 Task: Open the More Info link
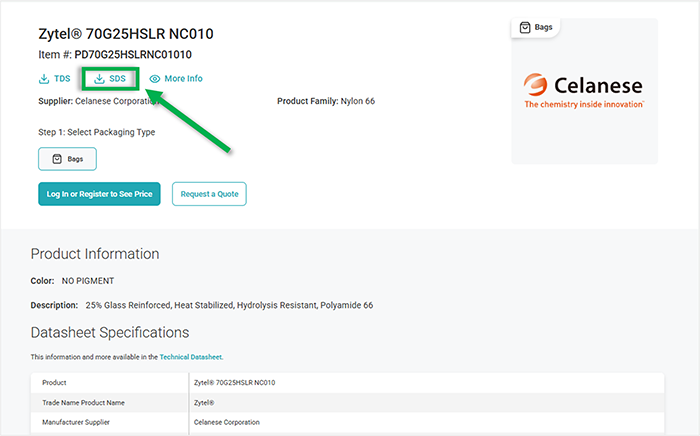(176, 79)
